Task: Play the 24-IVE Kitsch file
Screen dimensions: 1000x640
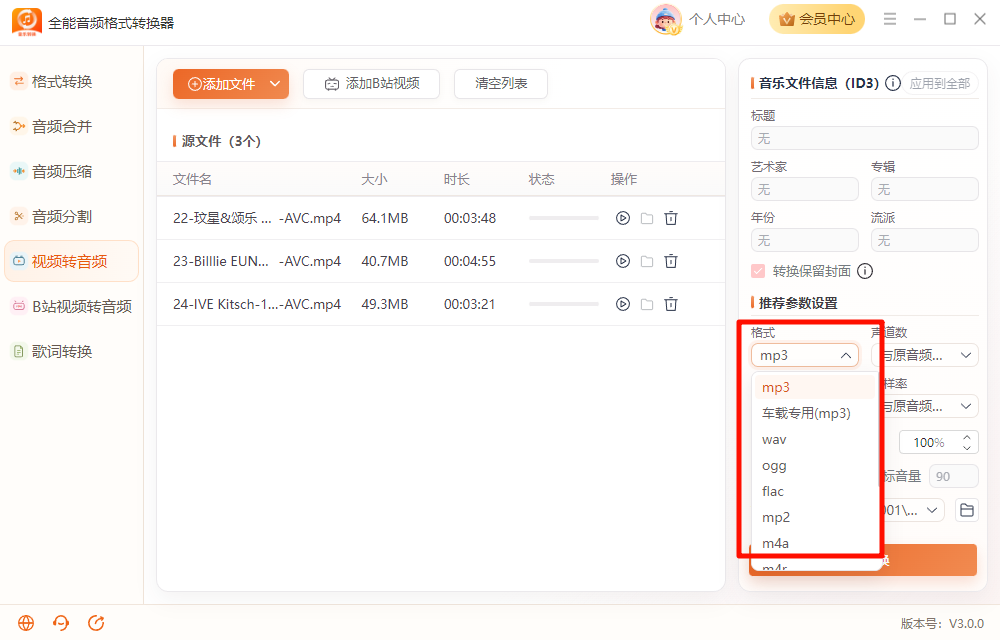Action: coord(622,304)
